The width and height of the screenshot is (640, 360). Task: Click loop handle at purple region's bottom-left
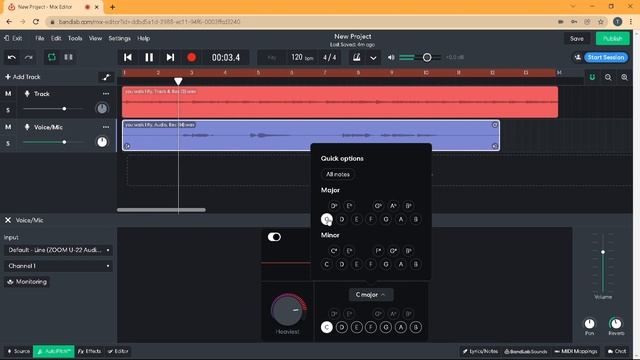pos(127,146)
